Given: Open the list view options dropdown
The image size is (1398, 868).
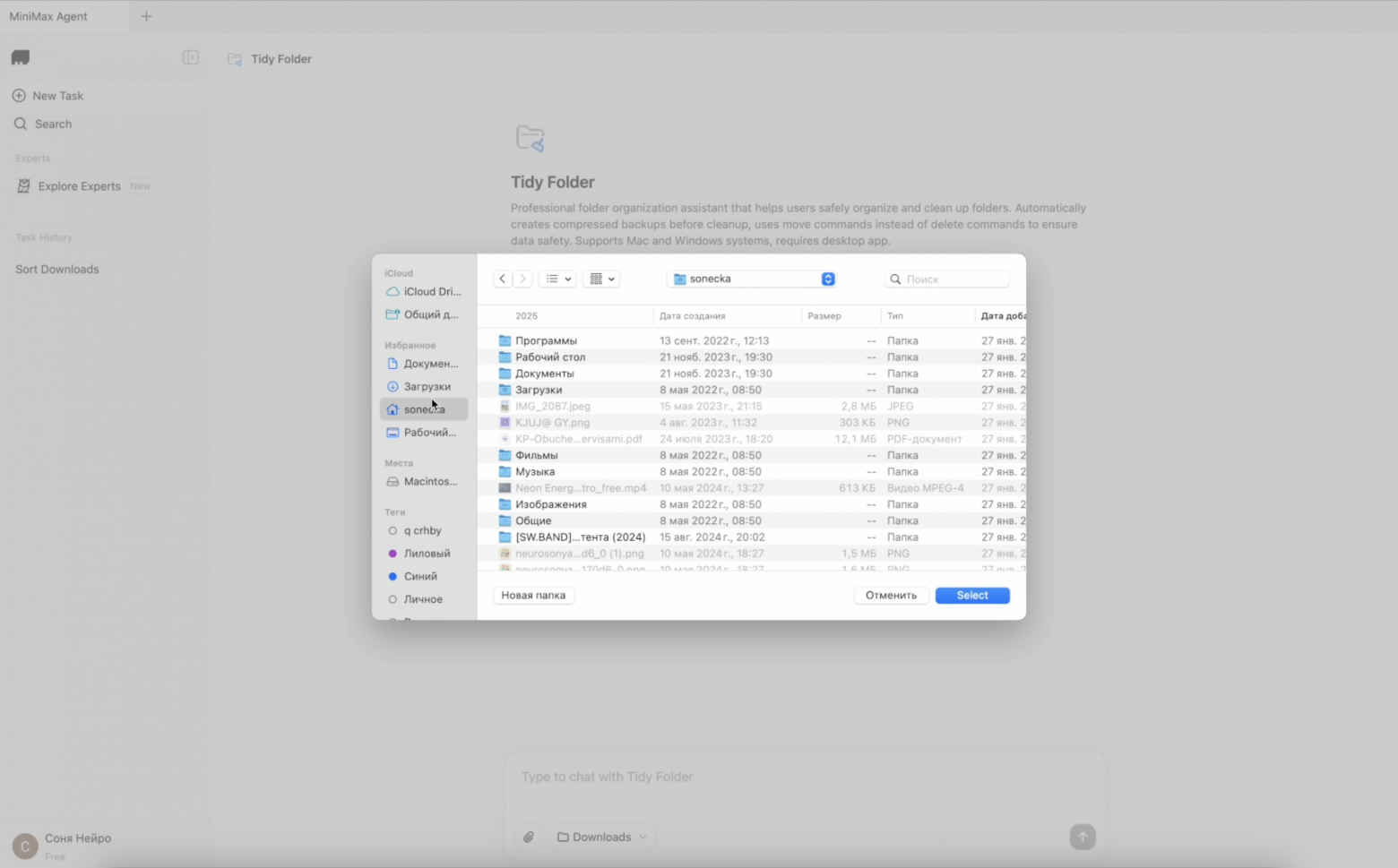Looking at the screenshot, I should click(558, 279).
